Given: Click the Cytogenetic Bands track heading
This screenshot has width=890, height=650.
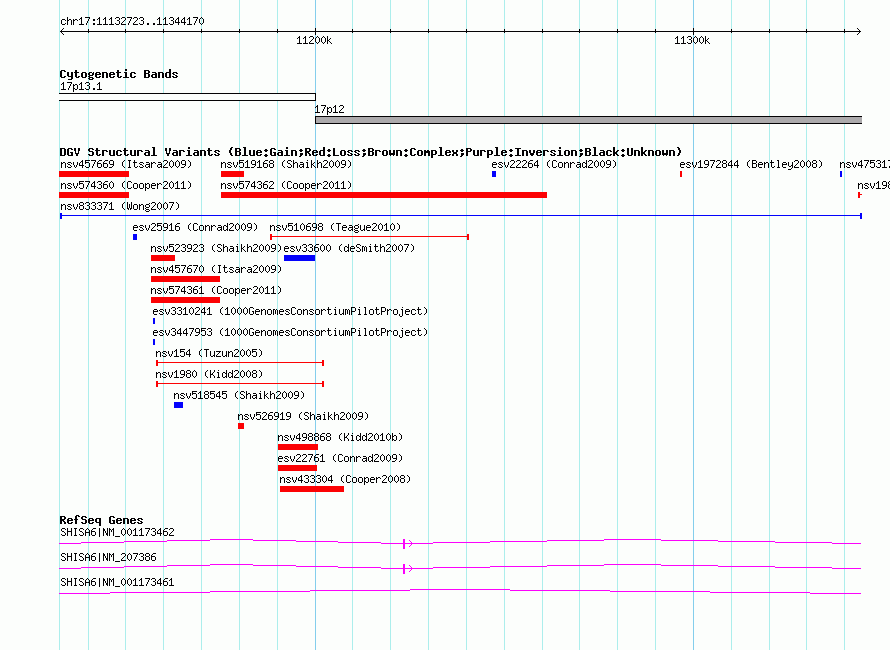Looking at the screenshot, I should tap(119, 74).
